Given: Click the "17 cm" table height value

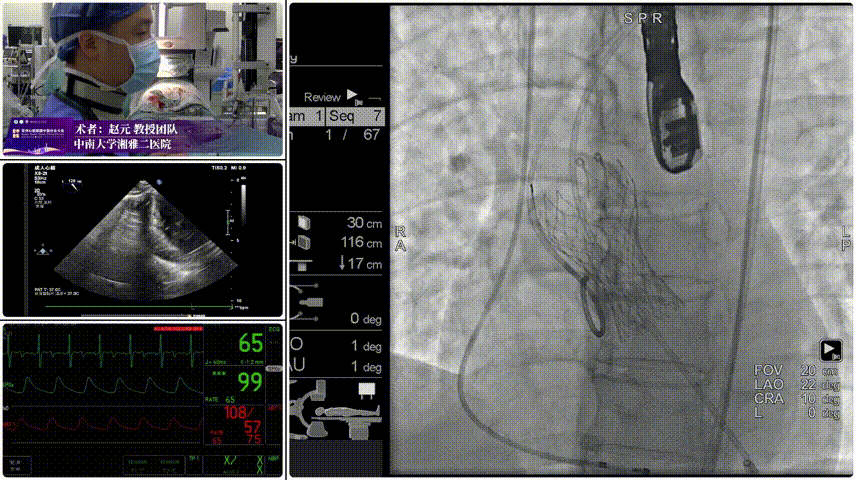Looking at the screenshot, I should [x=360, y=264].
